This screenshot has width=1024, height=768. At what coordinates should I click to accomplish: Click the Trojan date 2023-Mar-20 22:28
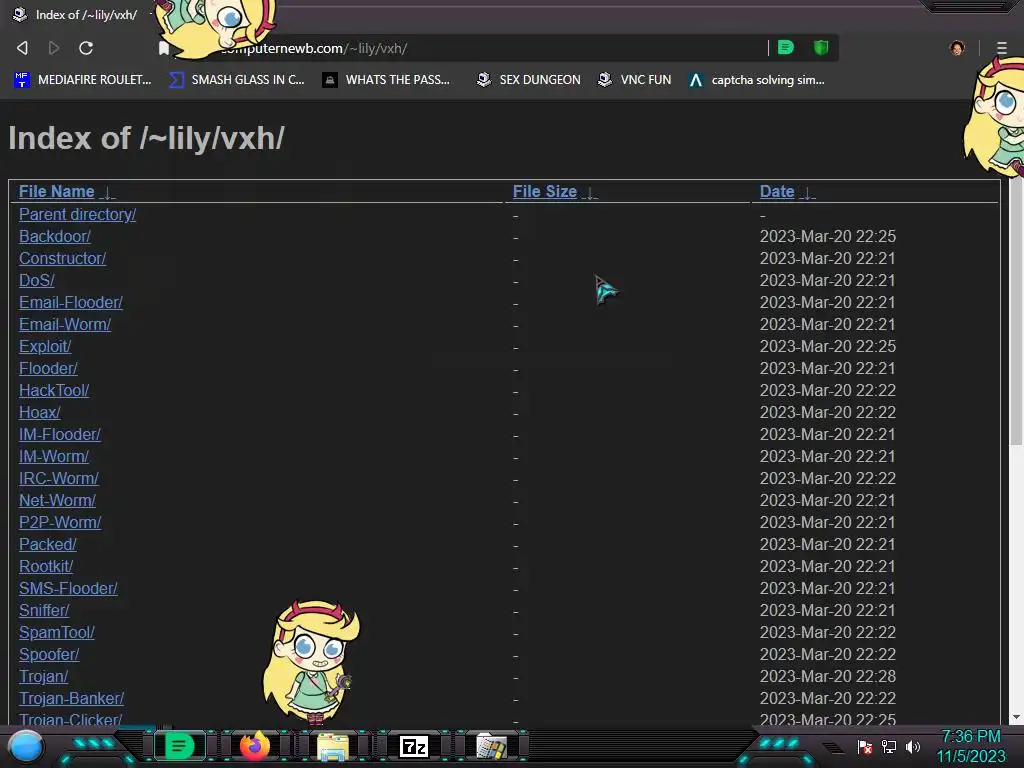[x=827, y=676]
